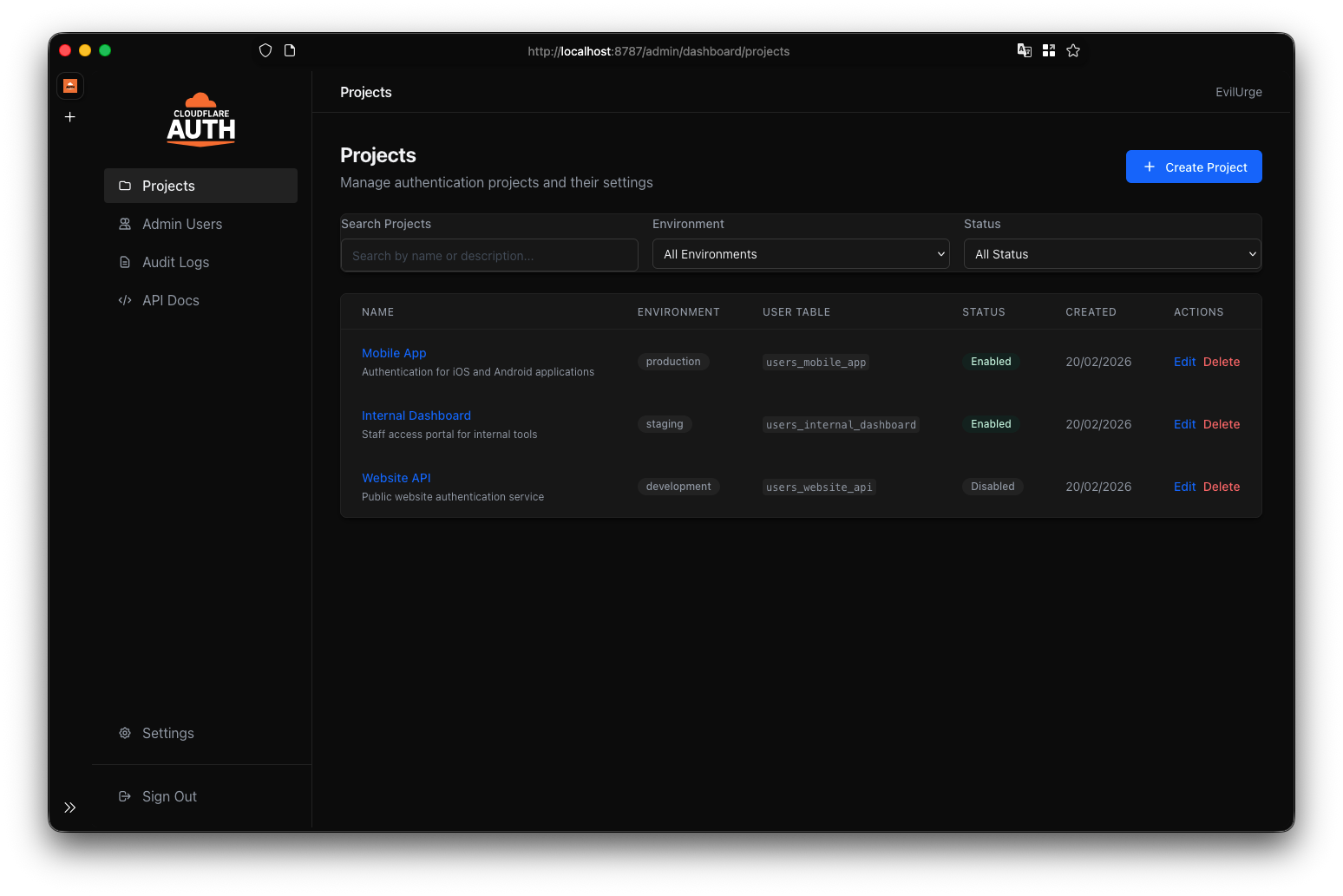Click the created date of Mobile App row
Image resolution: width=1343 pixels, height=896 pixels.
(1098, 362)
